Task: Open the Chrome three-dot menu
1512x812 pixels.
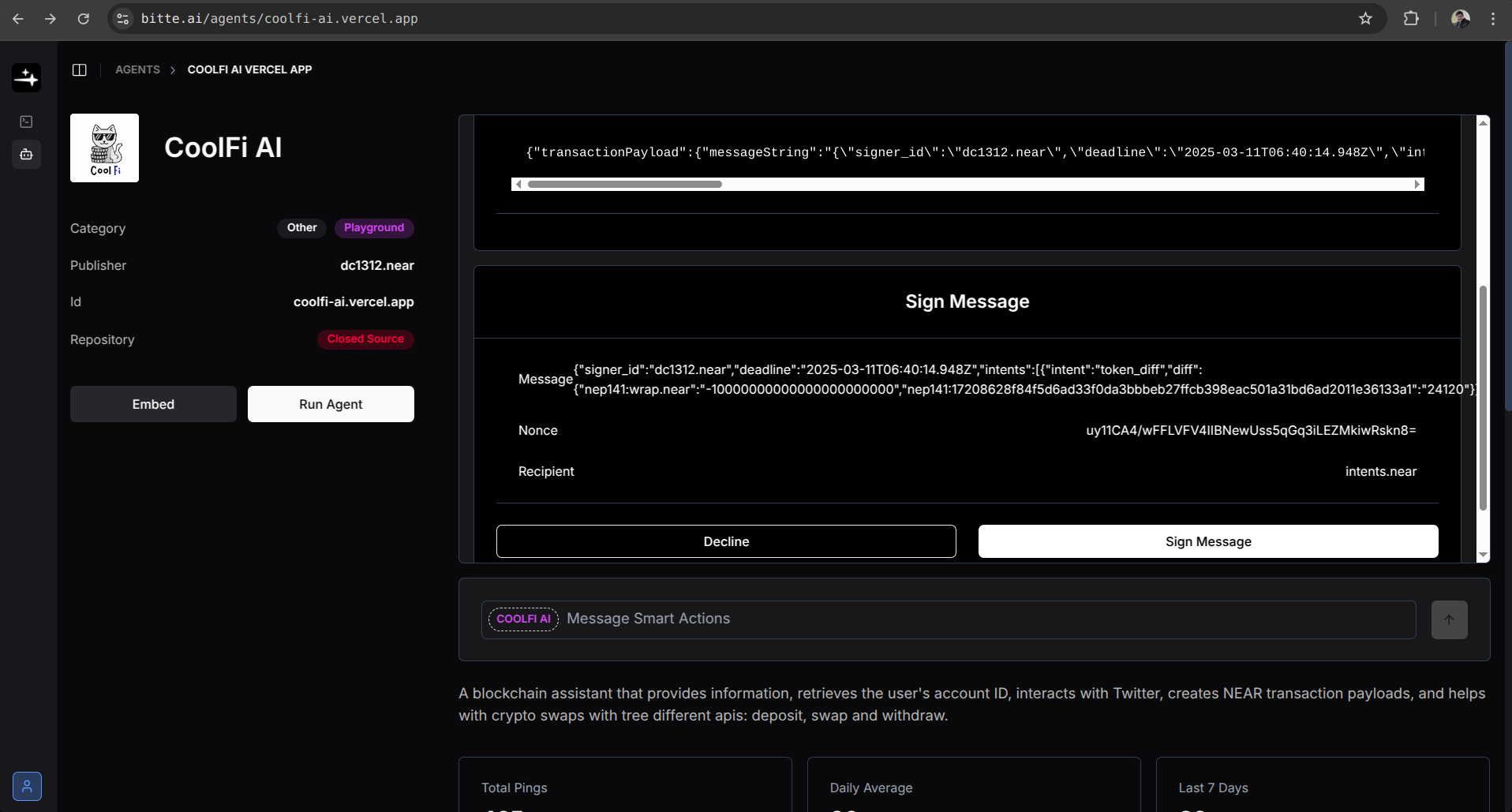Action: [1493, 19]
